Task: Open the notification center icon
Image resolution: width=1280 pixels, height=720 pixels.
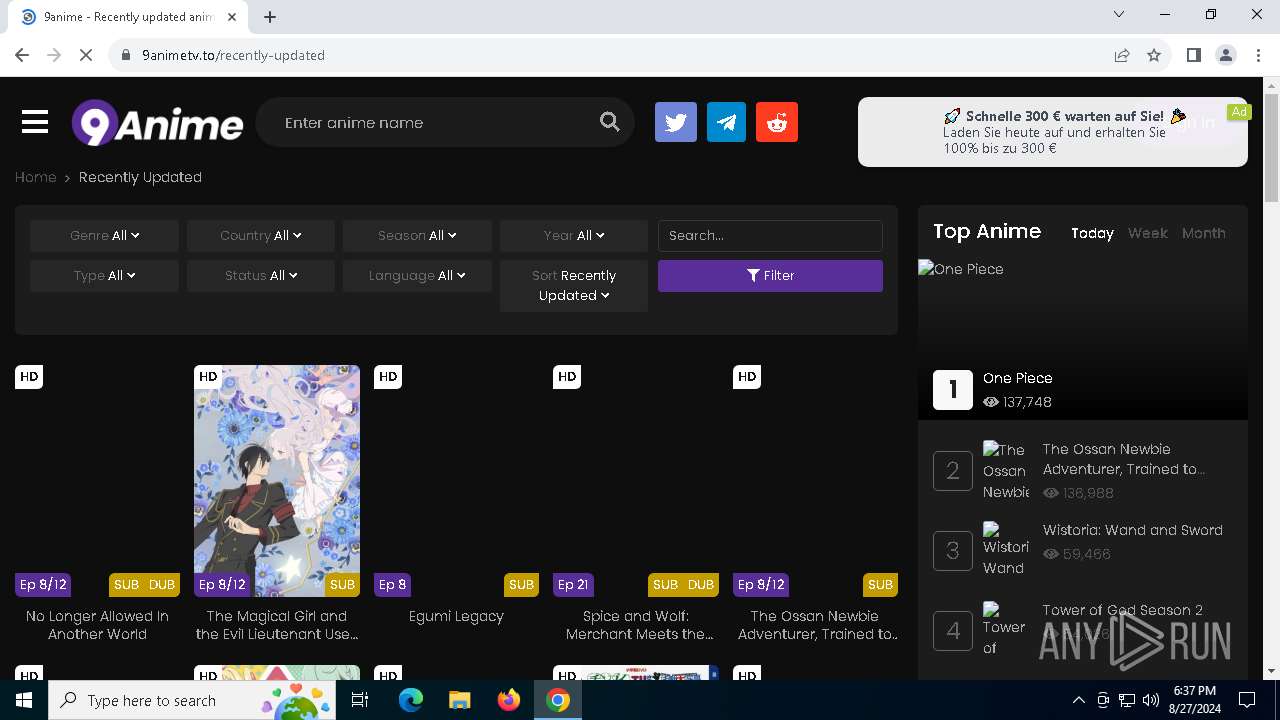Action: 1247,700
